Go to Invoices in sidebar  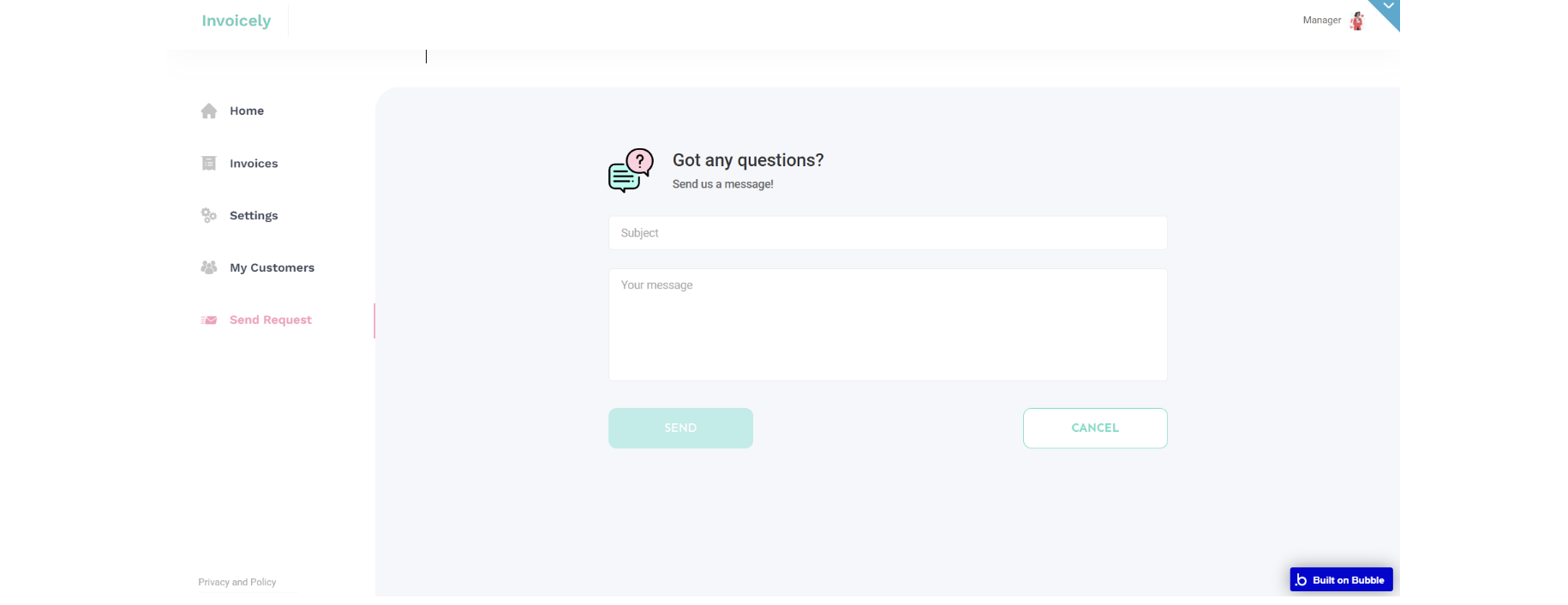tap(254, 164)
